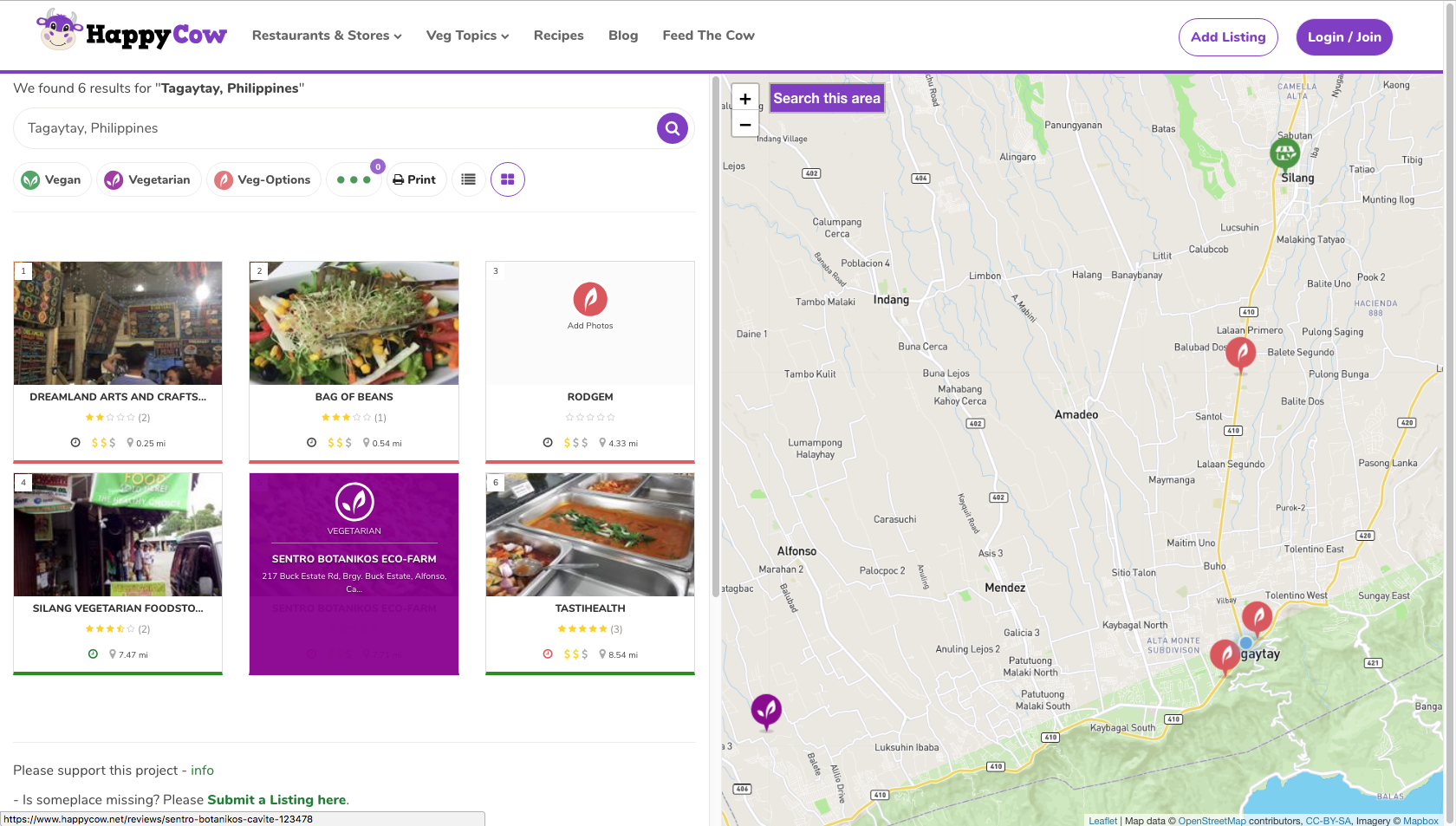
Task: Click the Print button
Action: pos(415,179)
